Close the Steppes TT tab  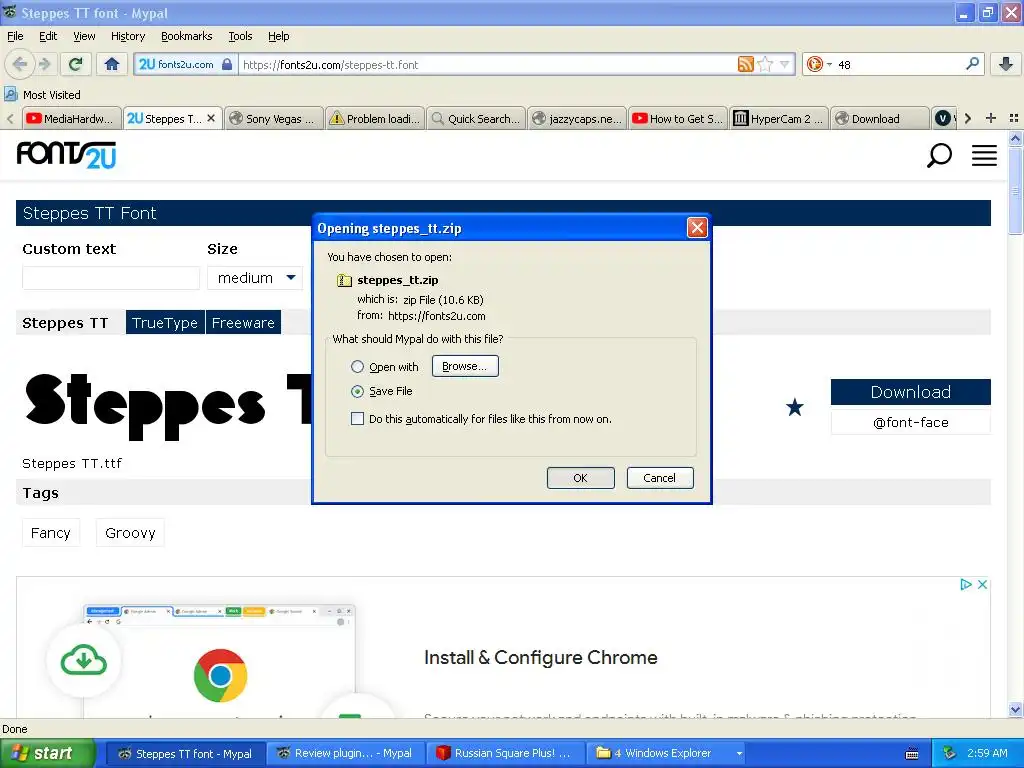(x=211, y=118)
